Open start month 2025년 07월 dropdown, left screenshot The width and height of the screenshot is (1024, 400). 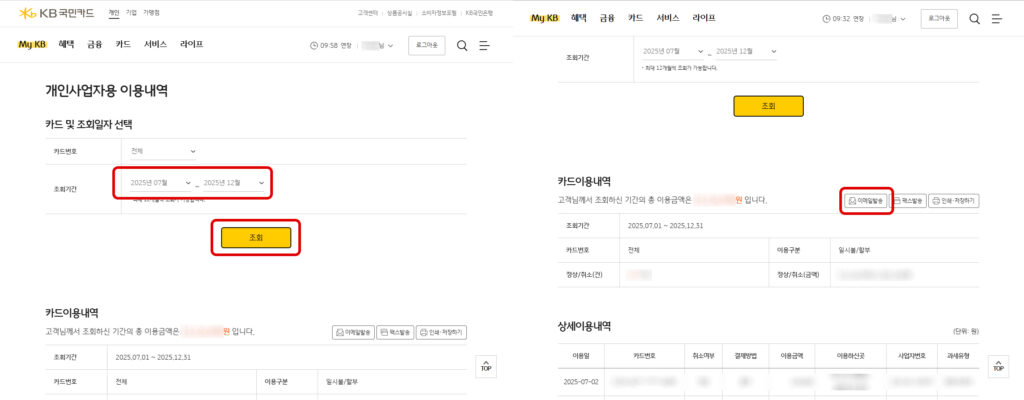click(161, 183)
